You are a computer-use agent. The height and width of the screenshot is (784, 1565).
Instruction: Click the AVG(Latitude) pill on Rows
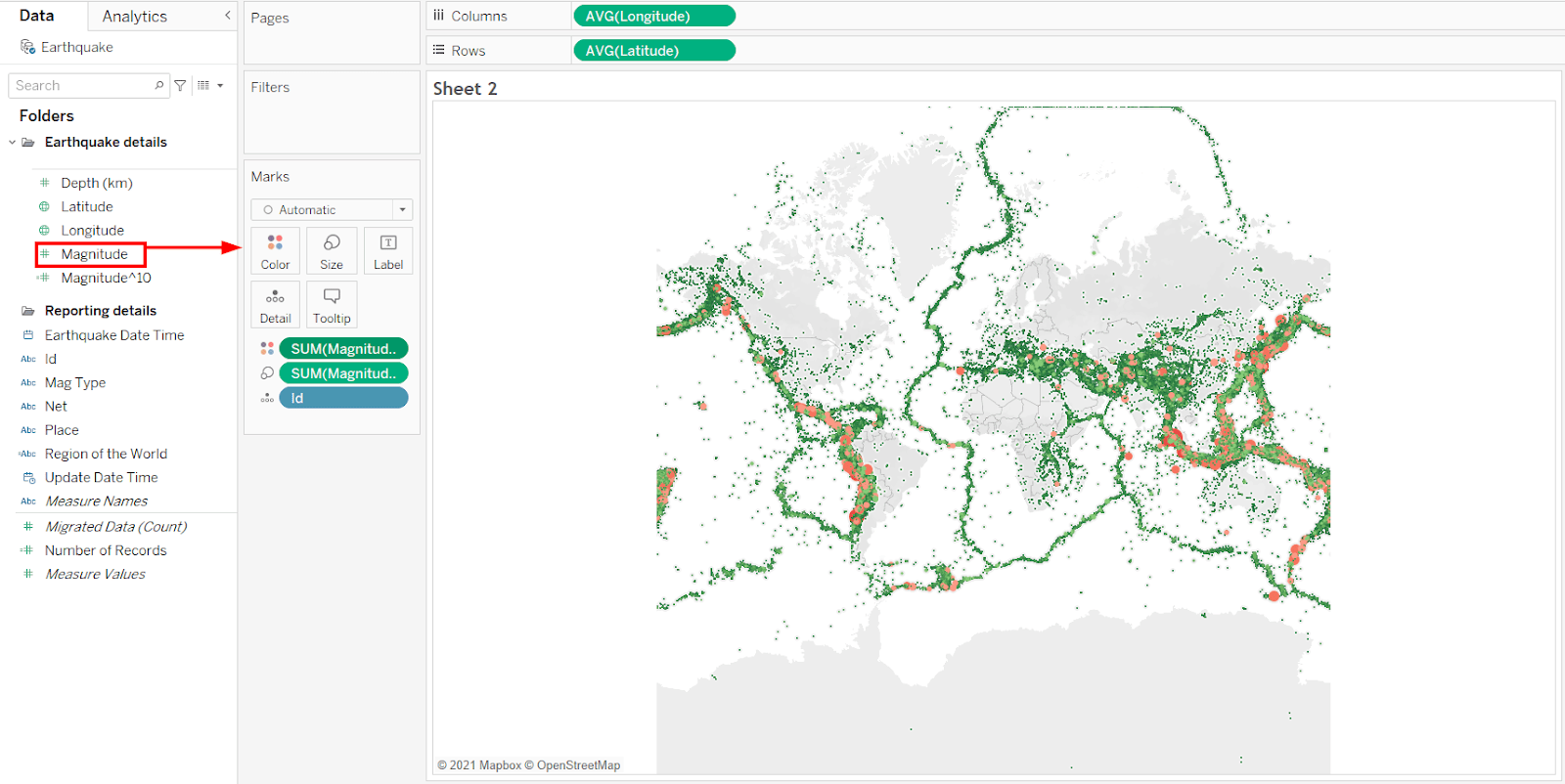coord(653,50)
